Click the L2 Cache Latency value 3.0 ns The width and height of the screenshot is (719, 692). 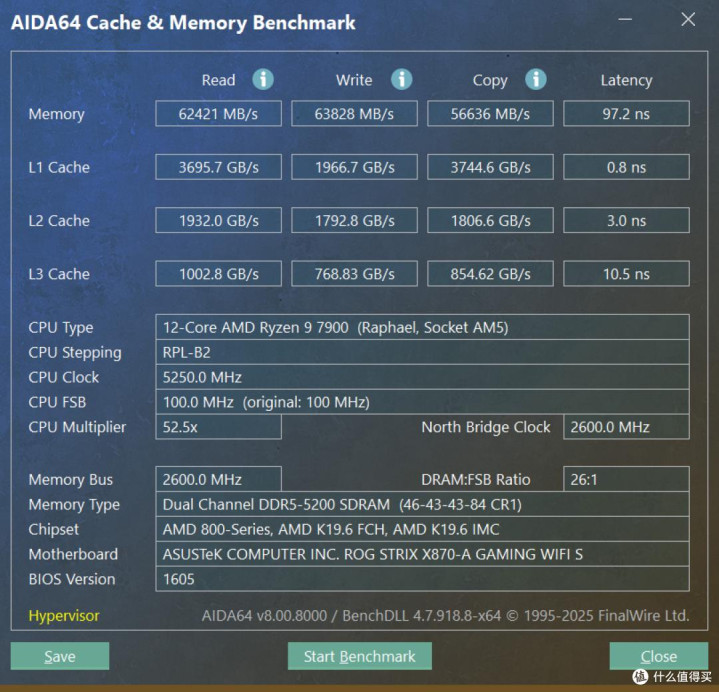point(626,220)
